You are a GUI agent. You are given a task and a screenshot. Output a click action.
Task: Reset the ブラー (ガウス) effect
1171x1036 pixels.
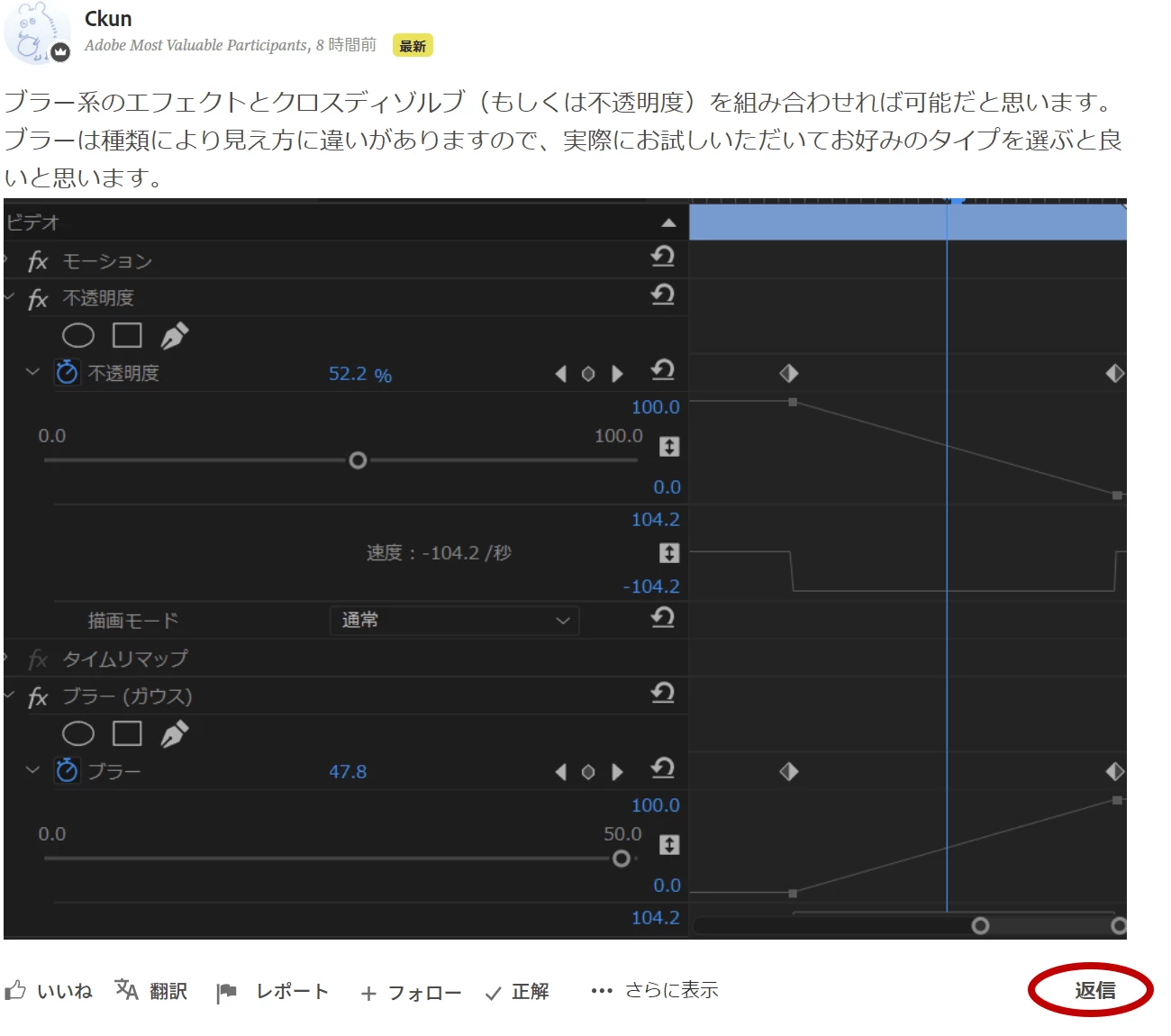(x=663, y=693)
